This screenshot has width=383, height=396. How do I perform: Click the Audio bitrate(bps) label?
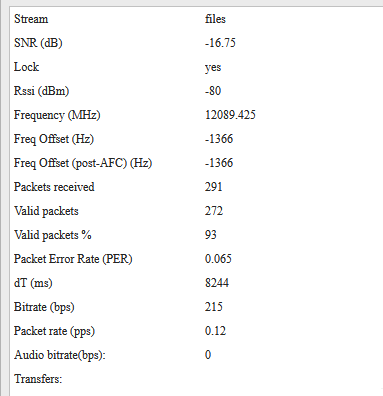click(x=60, y=355)
